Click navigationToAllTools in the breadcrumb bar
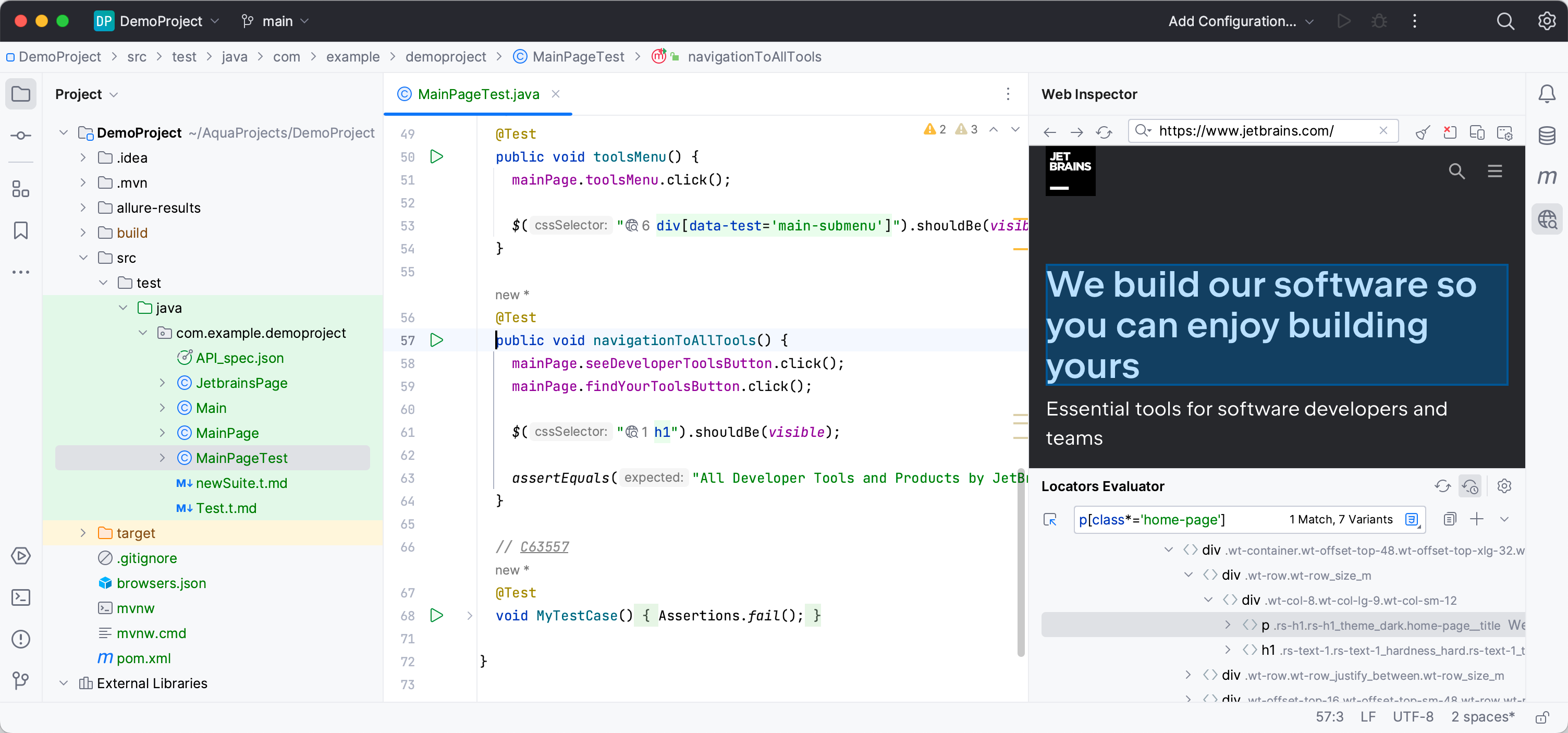The height and width of the screenshot is (733, 1568). [754, 57]
